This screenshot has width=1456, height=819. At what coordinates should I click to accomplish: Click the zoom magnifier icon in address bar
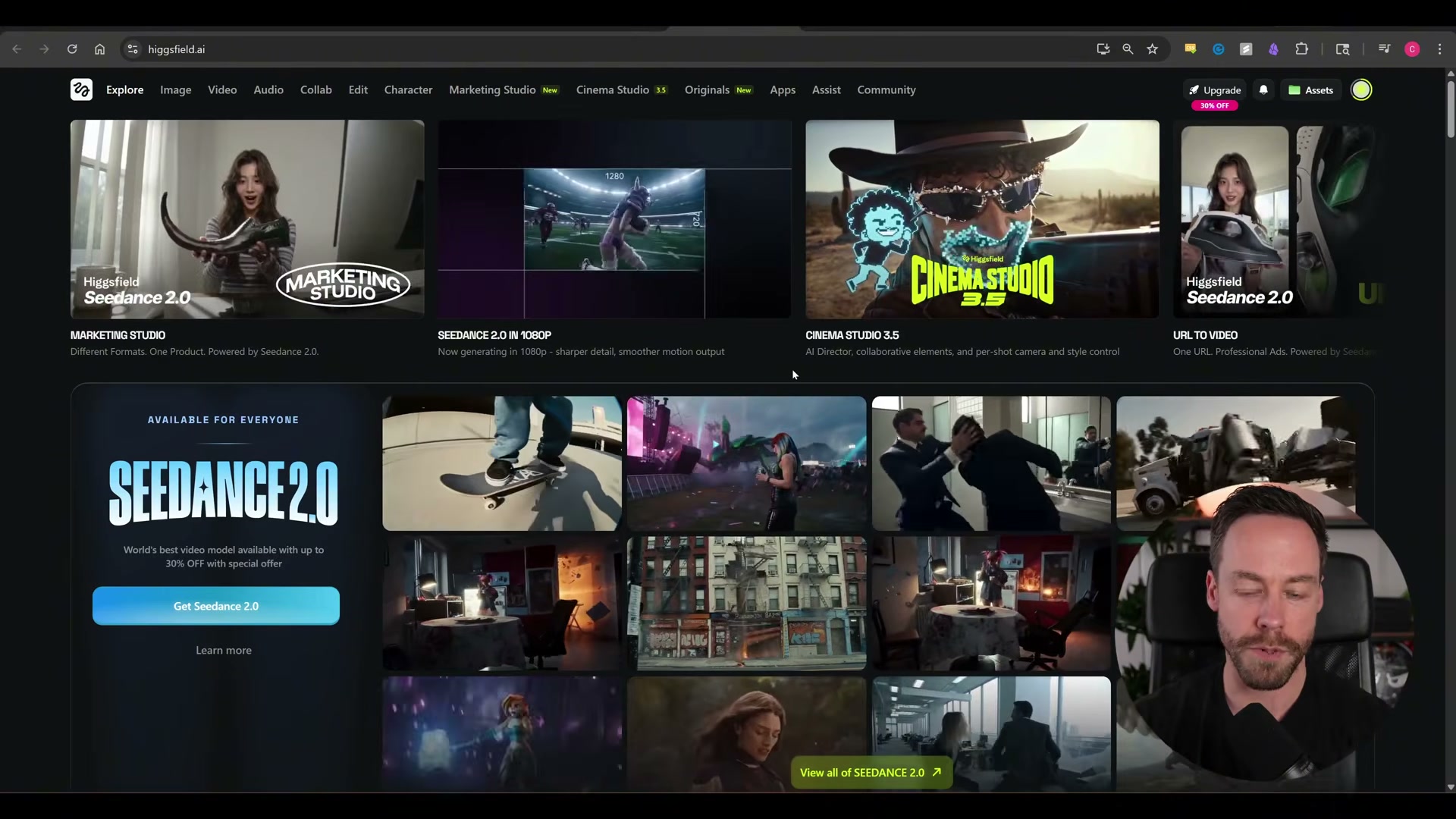[x=1128, y=49]
